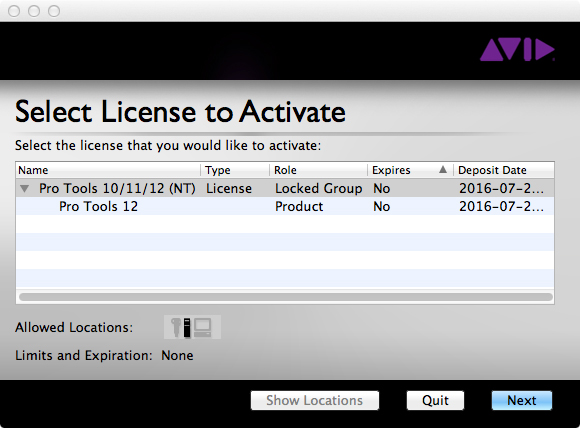
Task: Click the "Product" role cell
Action: [299, 206]
